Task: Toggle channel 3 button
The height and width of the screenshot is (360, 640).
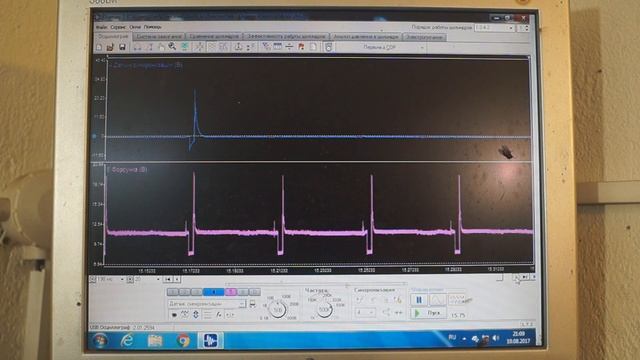Action: click(x=196, y=292)
